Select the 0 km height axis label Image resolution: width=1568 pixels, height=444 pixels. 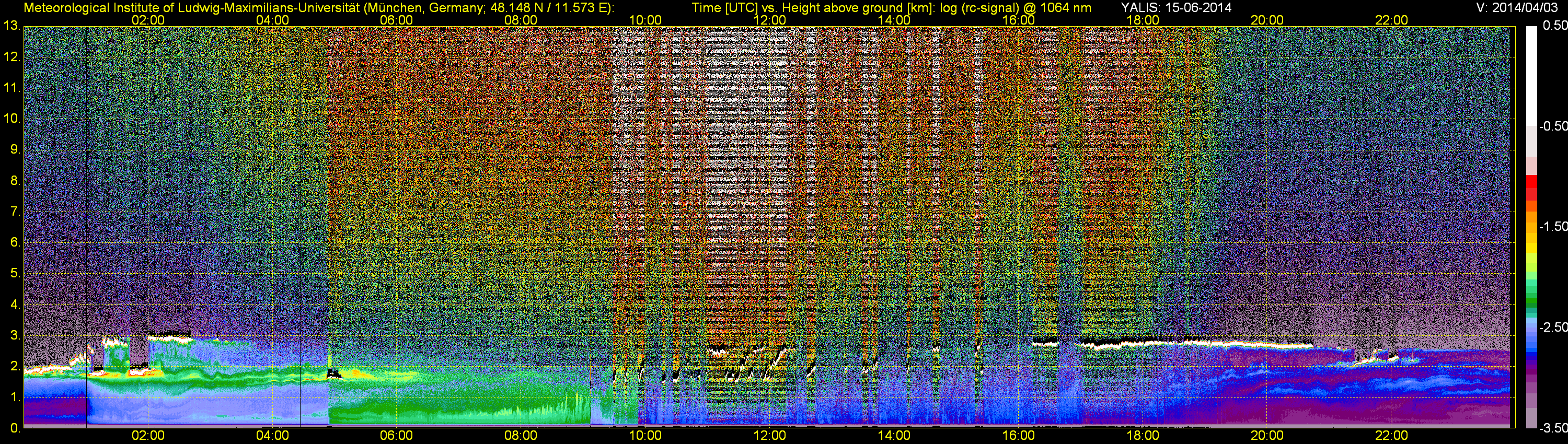[x=15, y=428]
